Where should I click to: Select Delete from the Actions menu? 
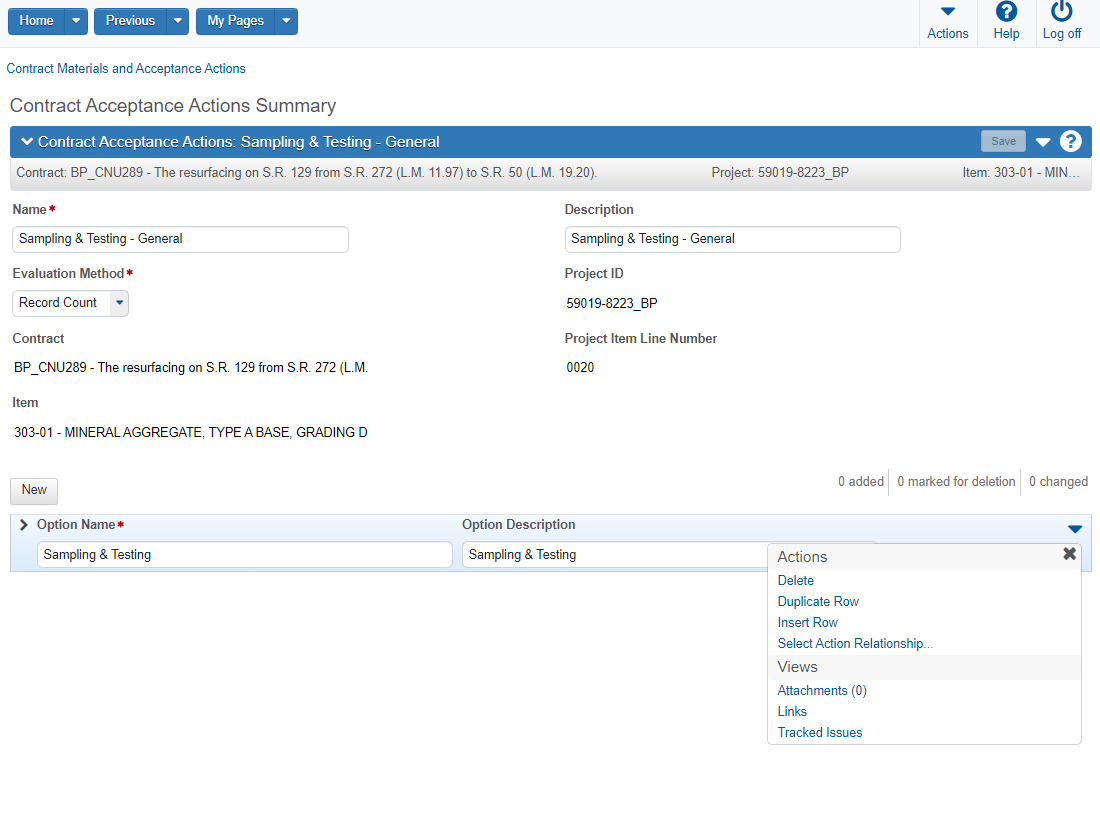coord(795,581)
